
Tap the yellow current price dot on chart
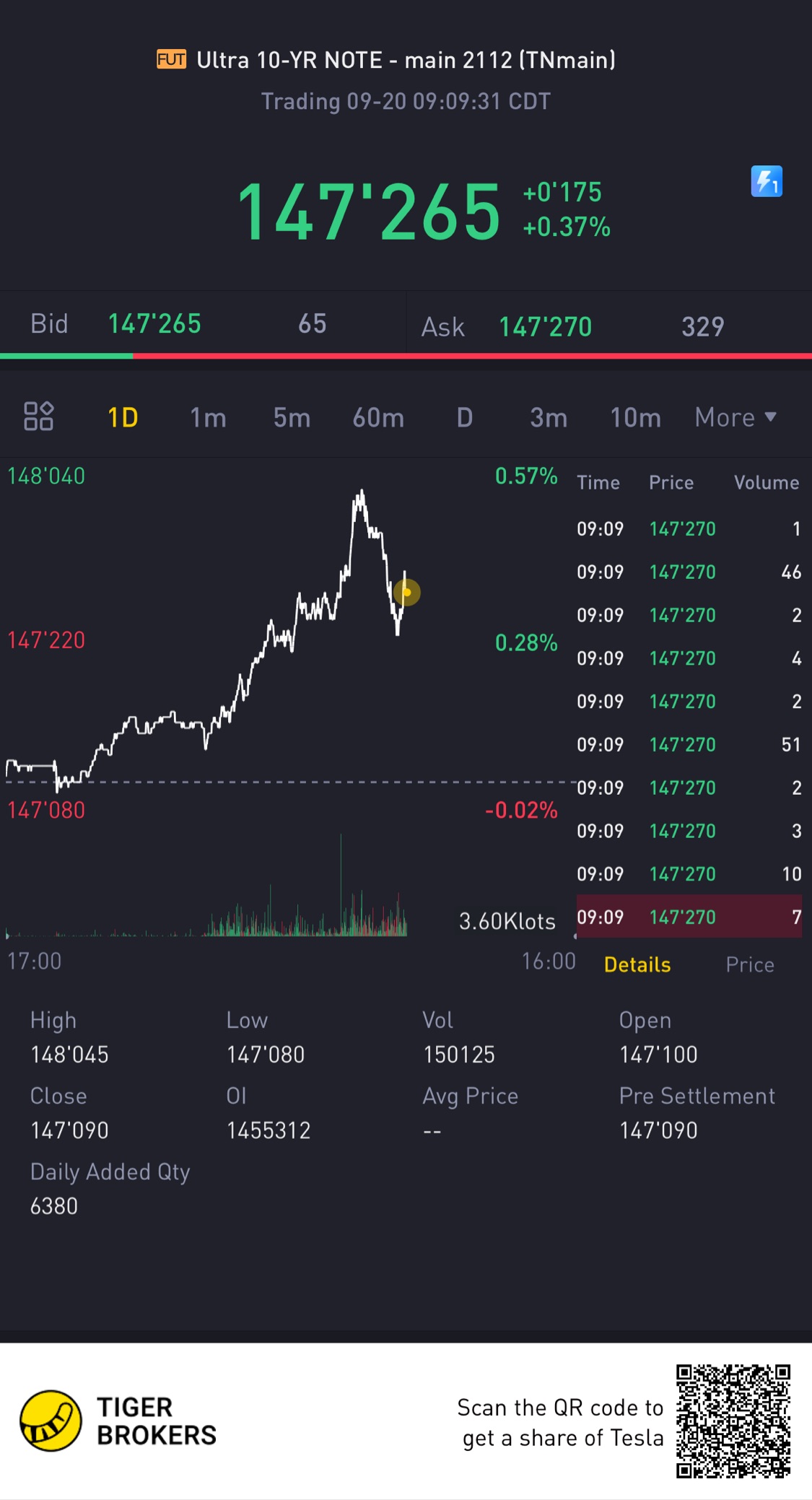point(407,593)
